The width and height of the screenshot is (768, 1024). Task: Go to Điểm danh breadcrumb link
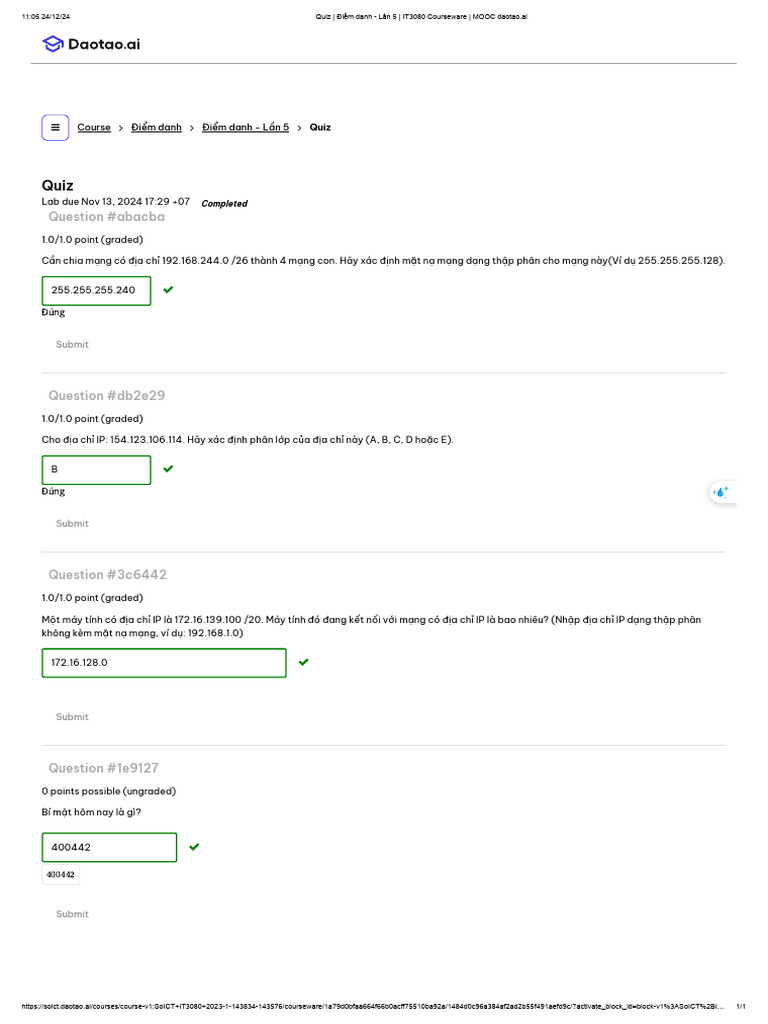tap(156, 127)
